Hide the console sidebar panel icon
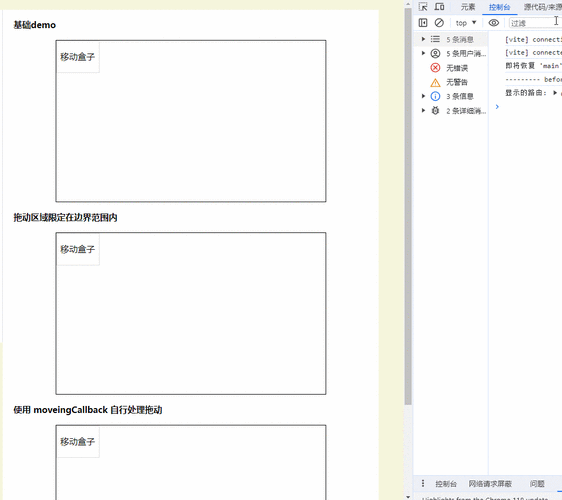This screenshot has width=562, height=500. coord(423,23)
